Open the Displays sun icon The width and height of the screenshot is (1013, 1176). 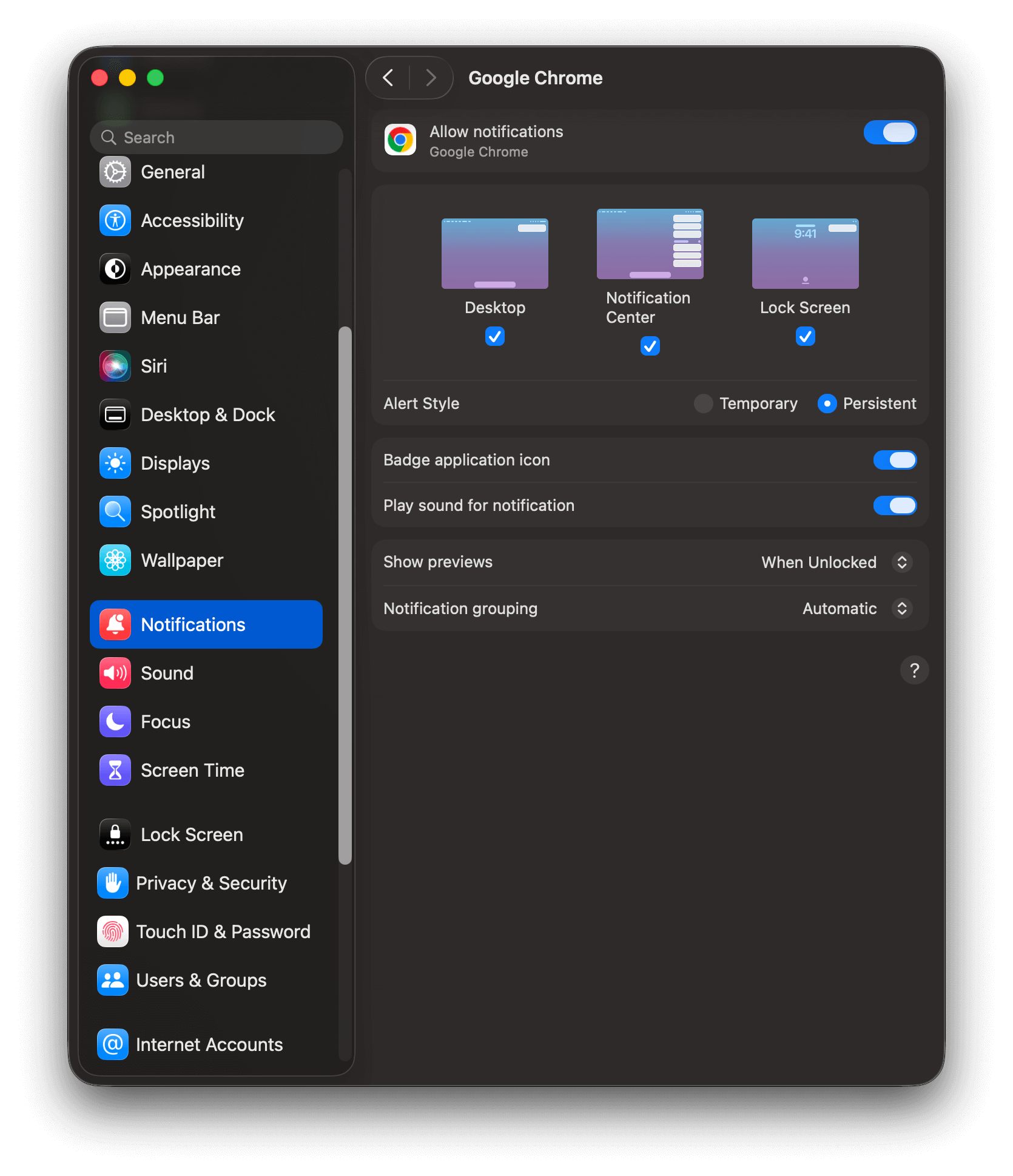pos(115,464)
